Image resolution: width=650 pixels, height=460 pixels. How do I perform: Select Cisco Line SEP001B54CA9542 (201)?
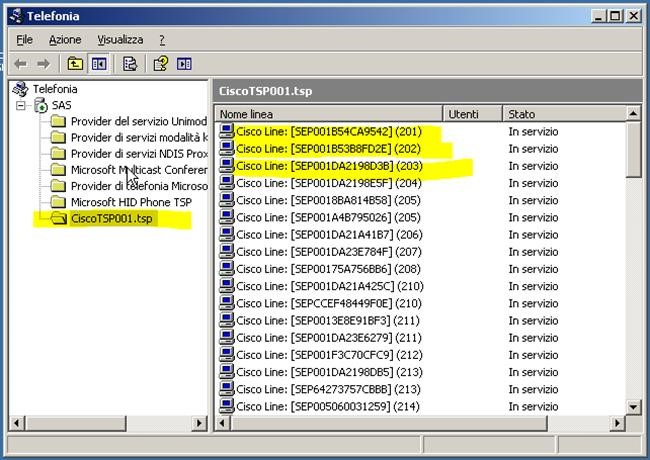click(x=326, y=131)
